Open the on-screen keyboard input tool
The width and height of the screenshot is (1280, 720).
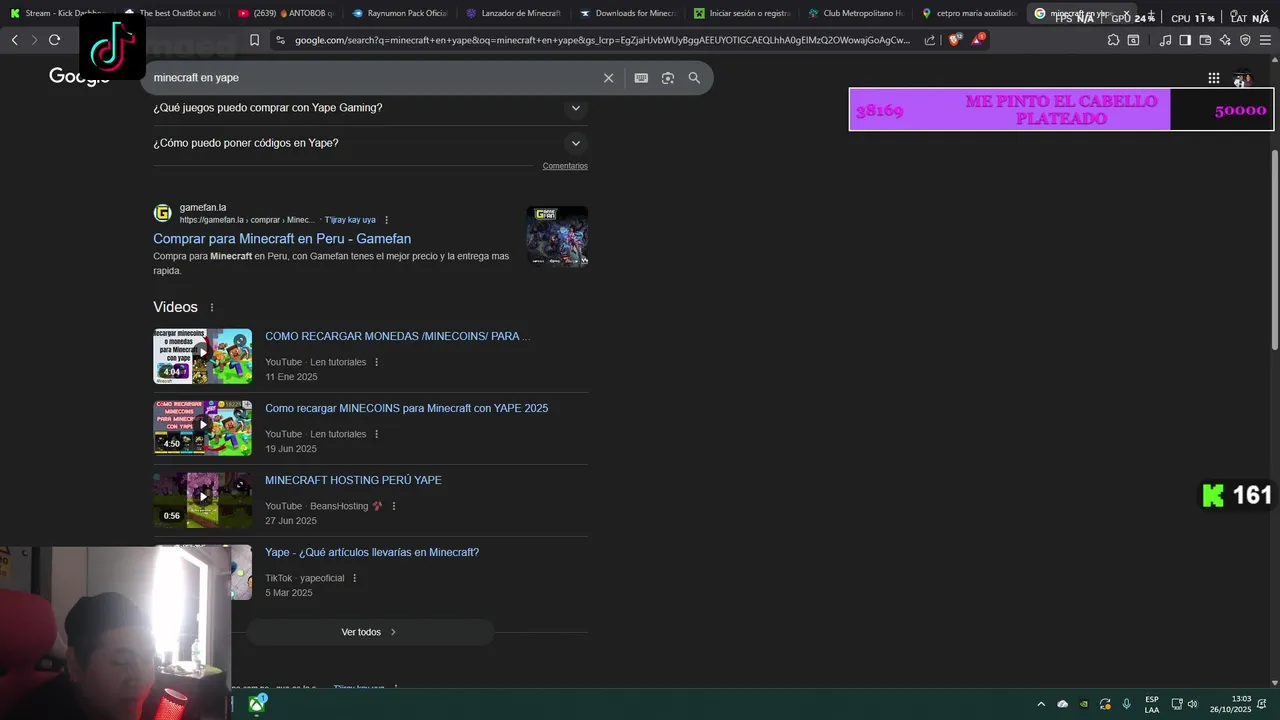coord(641,78)
